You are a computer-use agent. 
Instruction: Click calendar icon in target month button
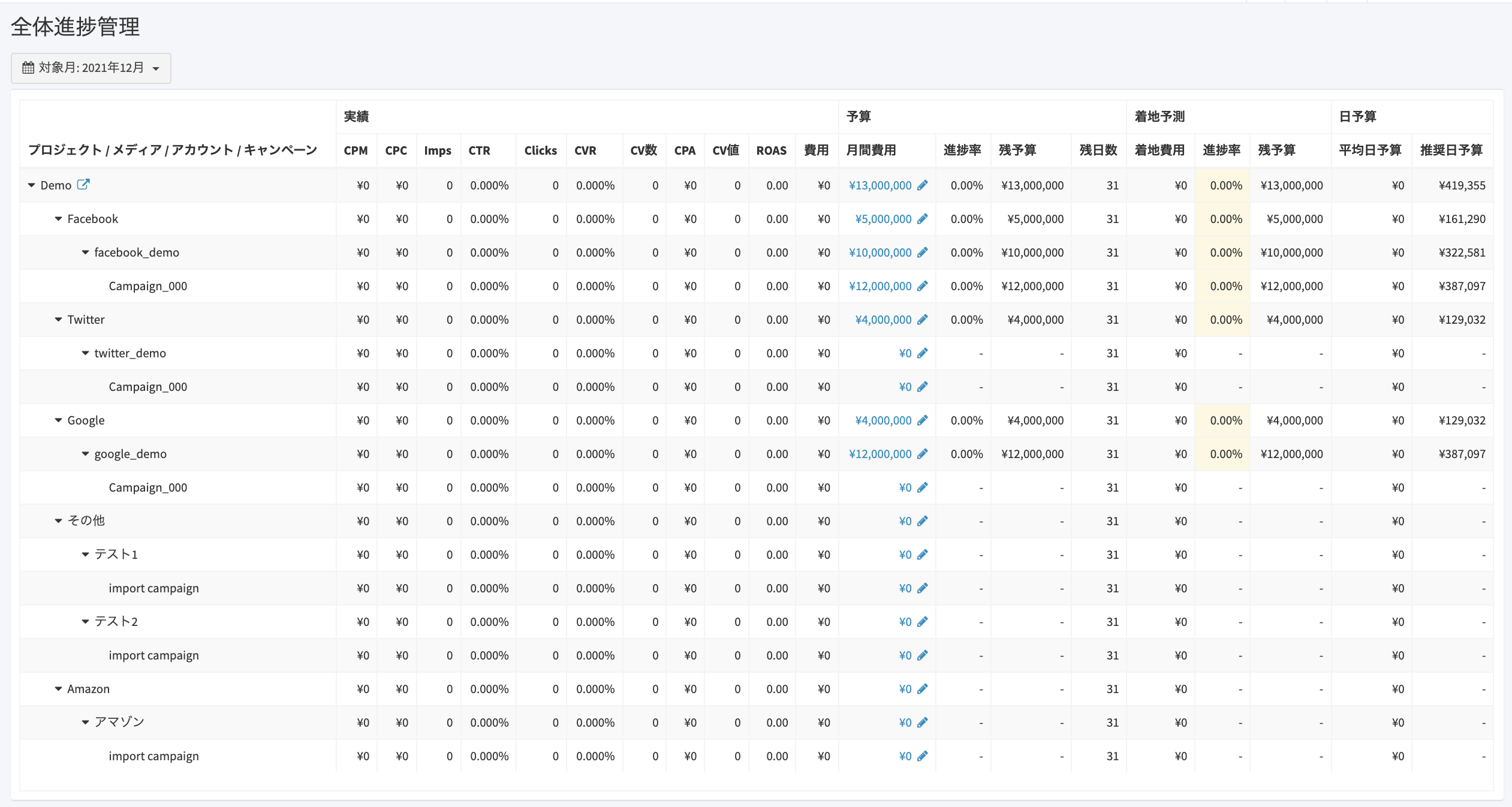tap(28, 68)
